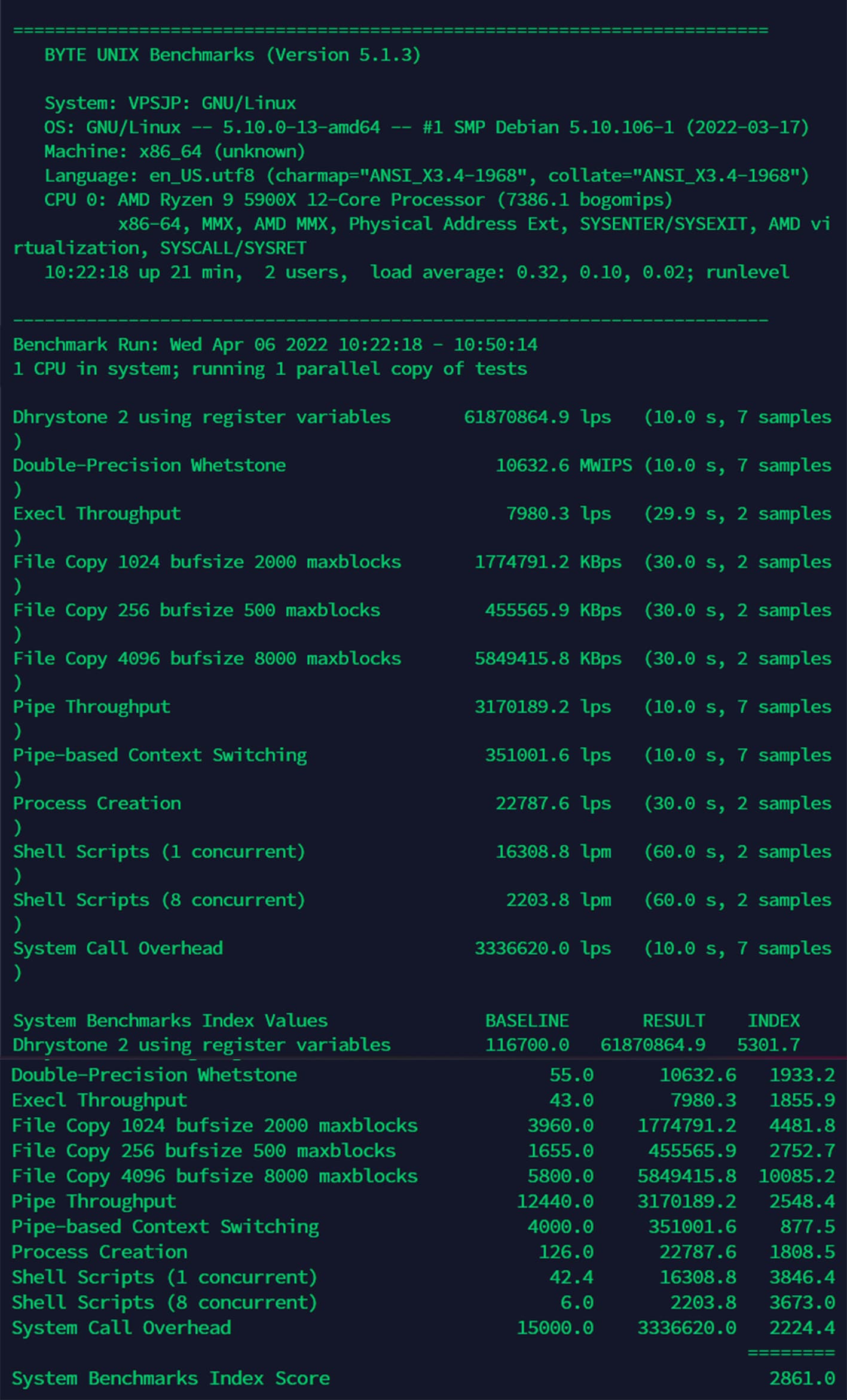Click the AMD Ryzen 9 5900X CPU line
The height and width of the screenshot is (1400, 847).
click(357, 200)
